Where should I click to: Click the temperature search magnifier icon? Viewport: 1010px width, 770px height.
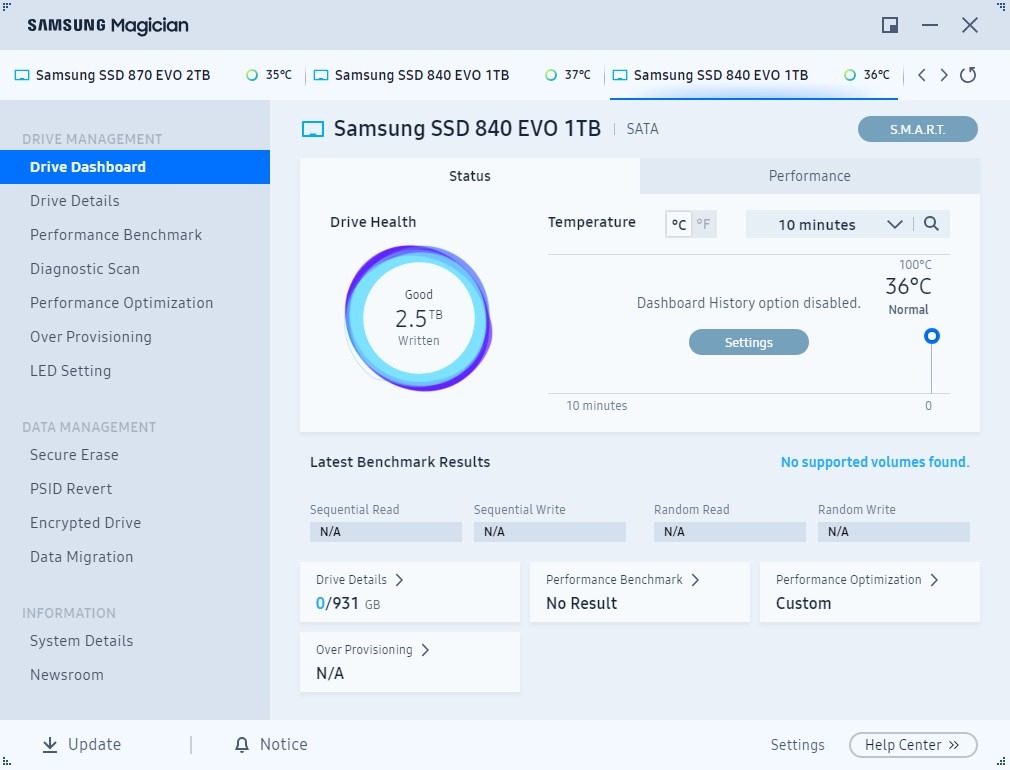931,224
